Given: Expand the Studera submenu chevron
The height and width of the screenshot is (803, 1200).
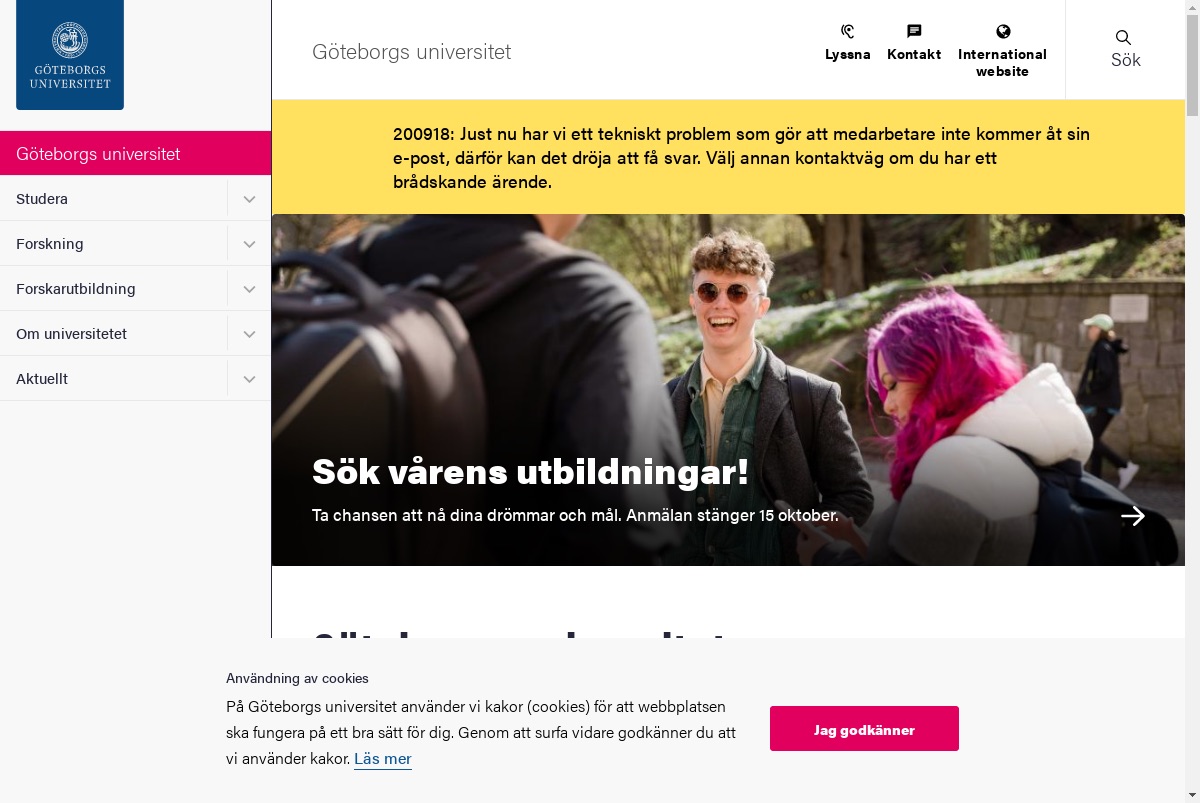Looking at the screenshot, I should click(249, 199).
